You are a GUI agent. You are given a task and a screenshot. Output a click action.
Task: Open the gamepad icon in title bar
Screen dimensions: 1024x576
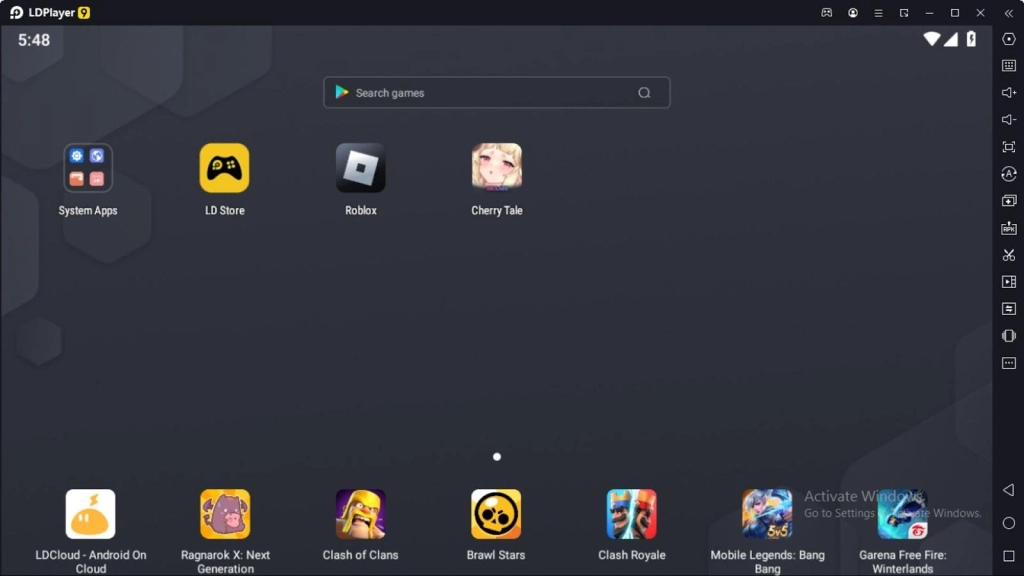pos(827,12)
